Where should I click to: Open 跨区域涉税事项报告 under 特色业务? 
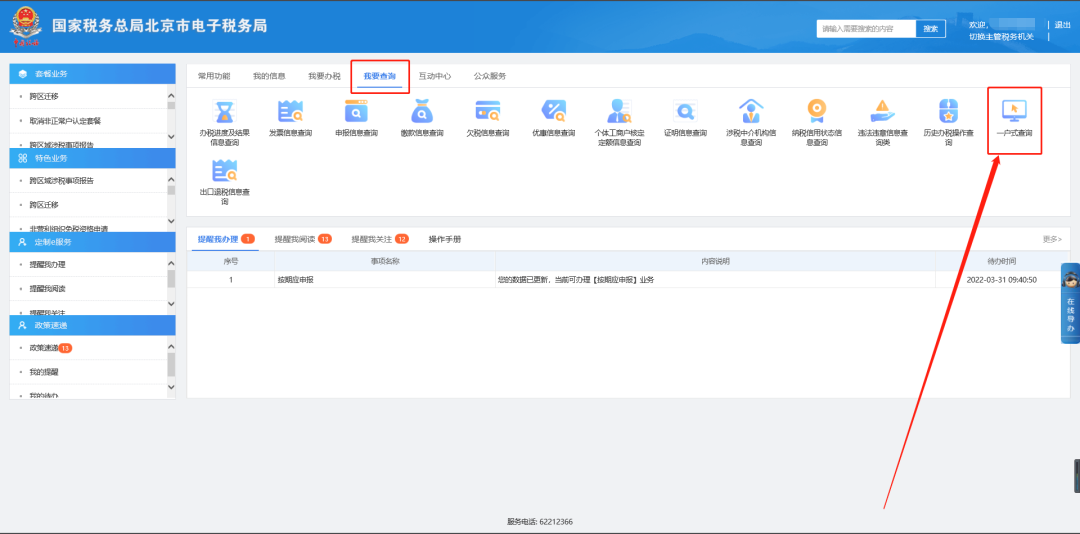click(62, 181)
